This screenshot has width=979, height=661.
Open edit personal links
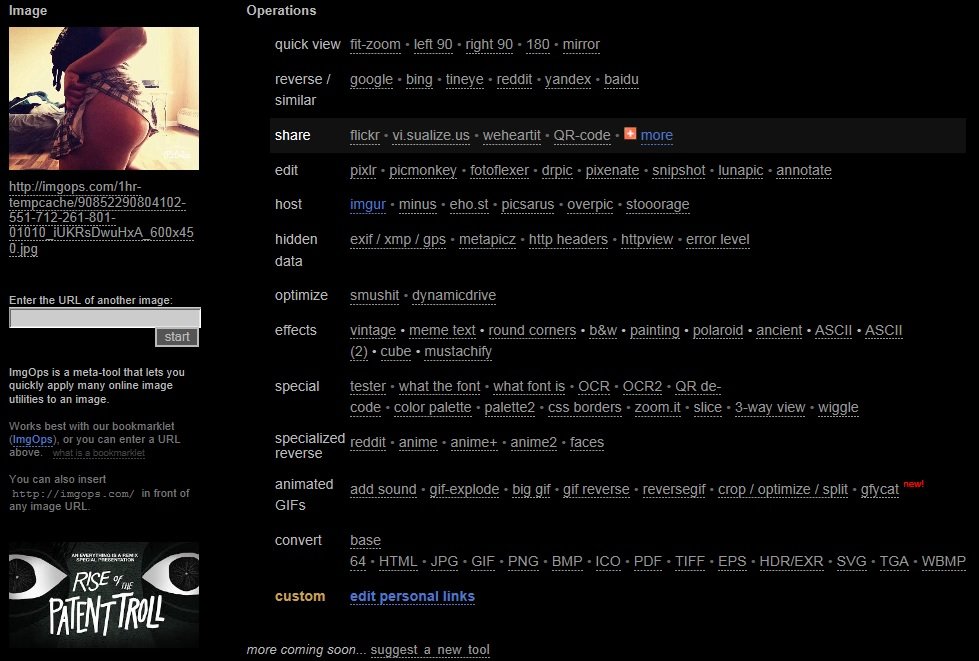pos(412,597)
